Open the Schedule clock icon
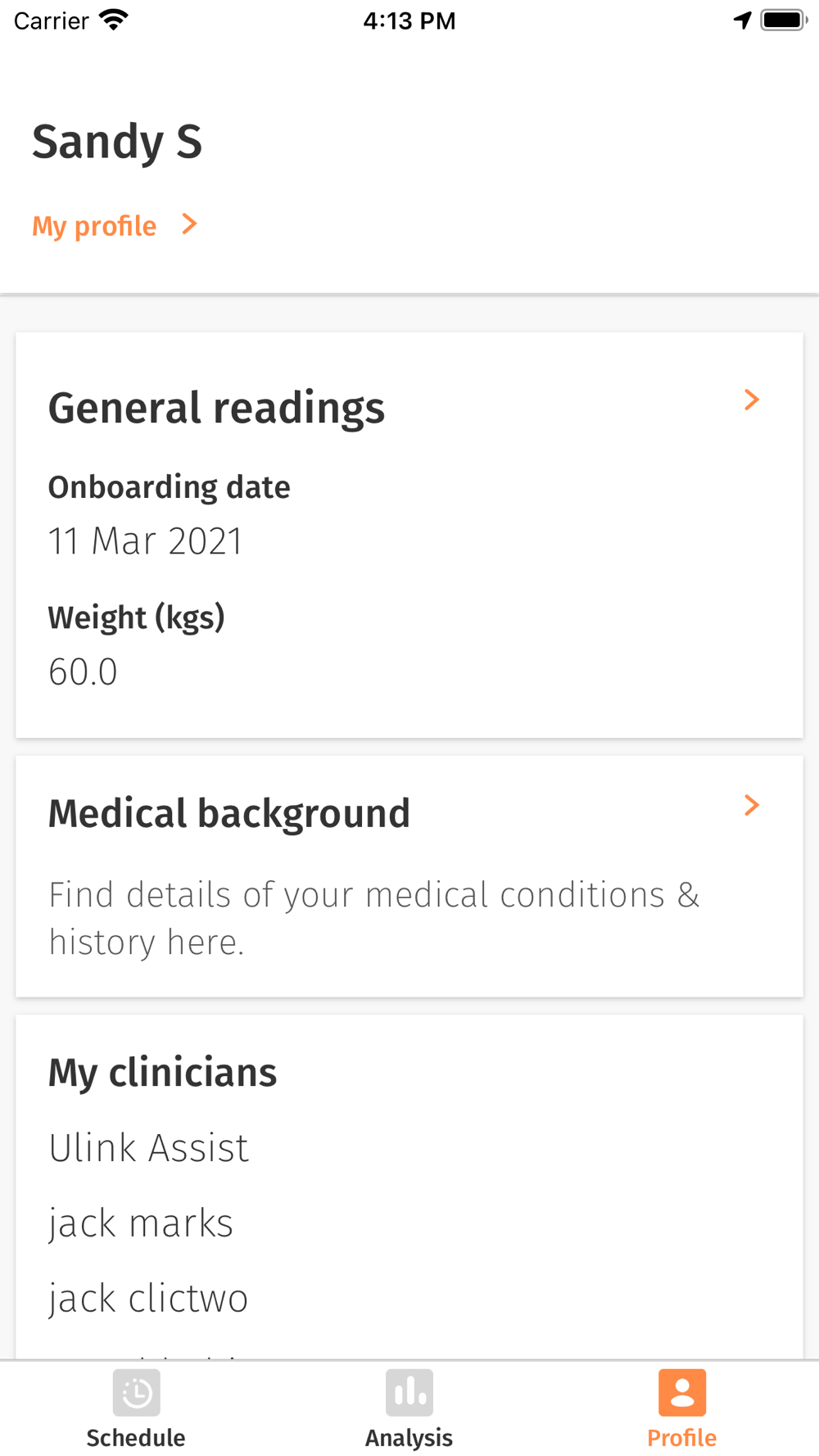This screenshot has width=819, height=1456. [x=136, y=1392]
